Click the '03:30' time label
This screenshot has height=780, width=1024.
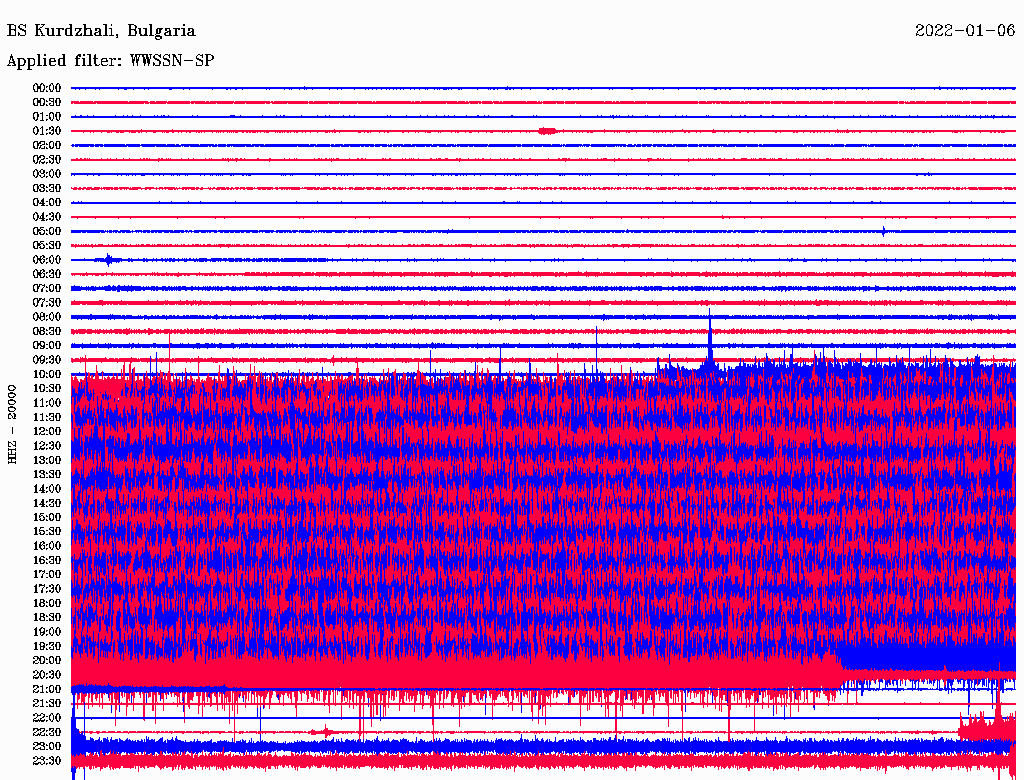[x=47, y=188]
